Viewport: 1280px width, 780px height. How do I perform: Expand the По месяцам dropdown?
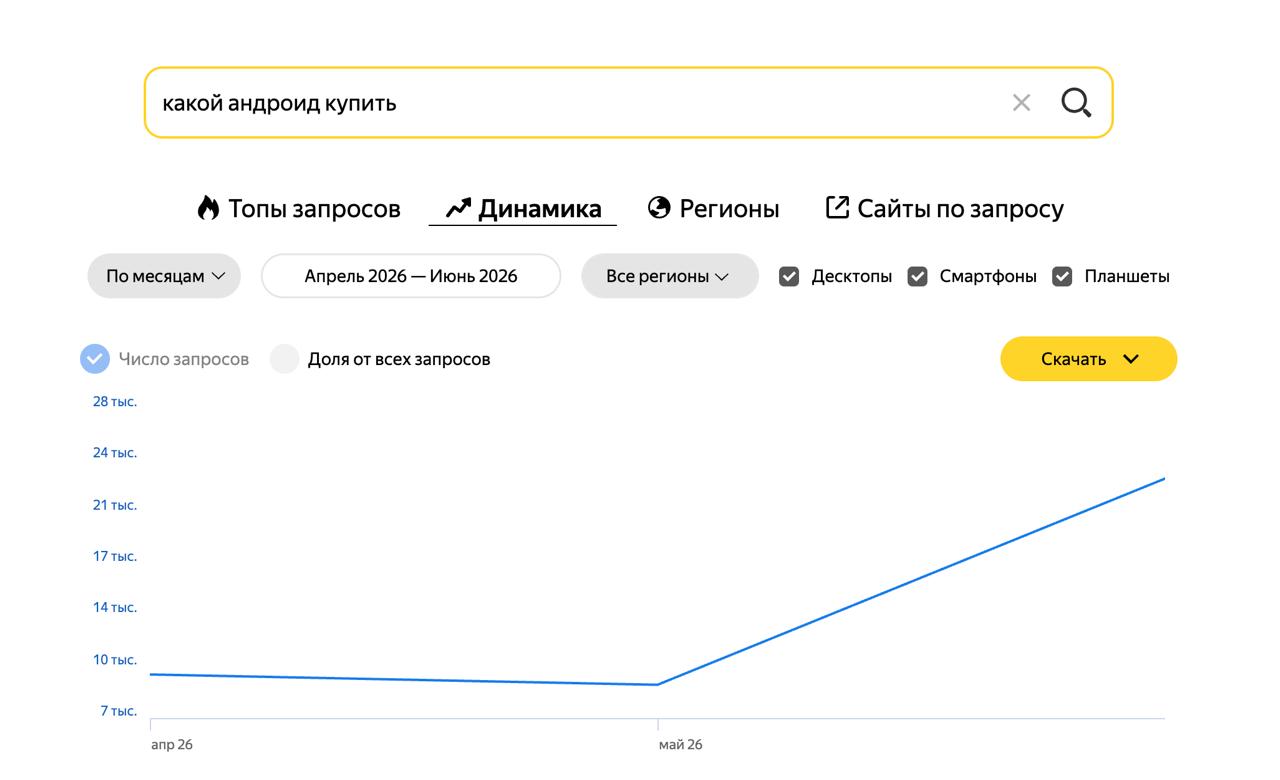(x=164, y=276)
